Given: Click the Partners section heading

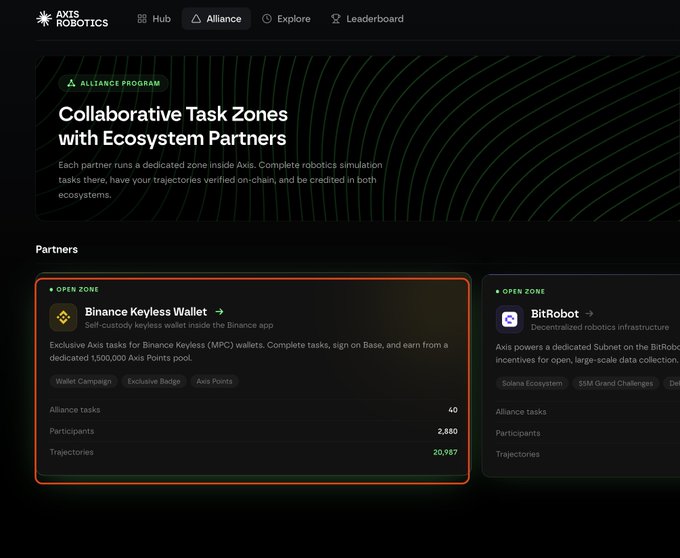Looking at the screenshot, I should point(57,249).
